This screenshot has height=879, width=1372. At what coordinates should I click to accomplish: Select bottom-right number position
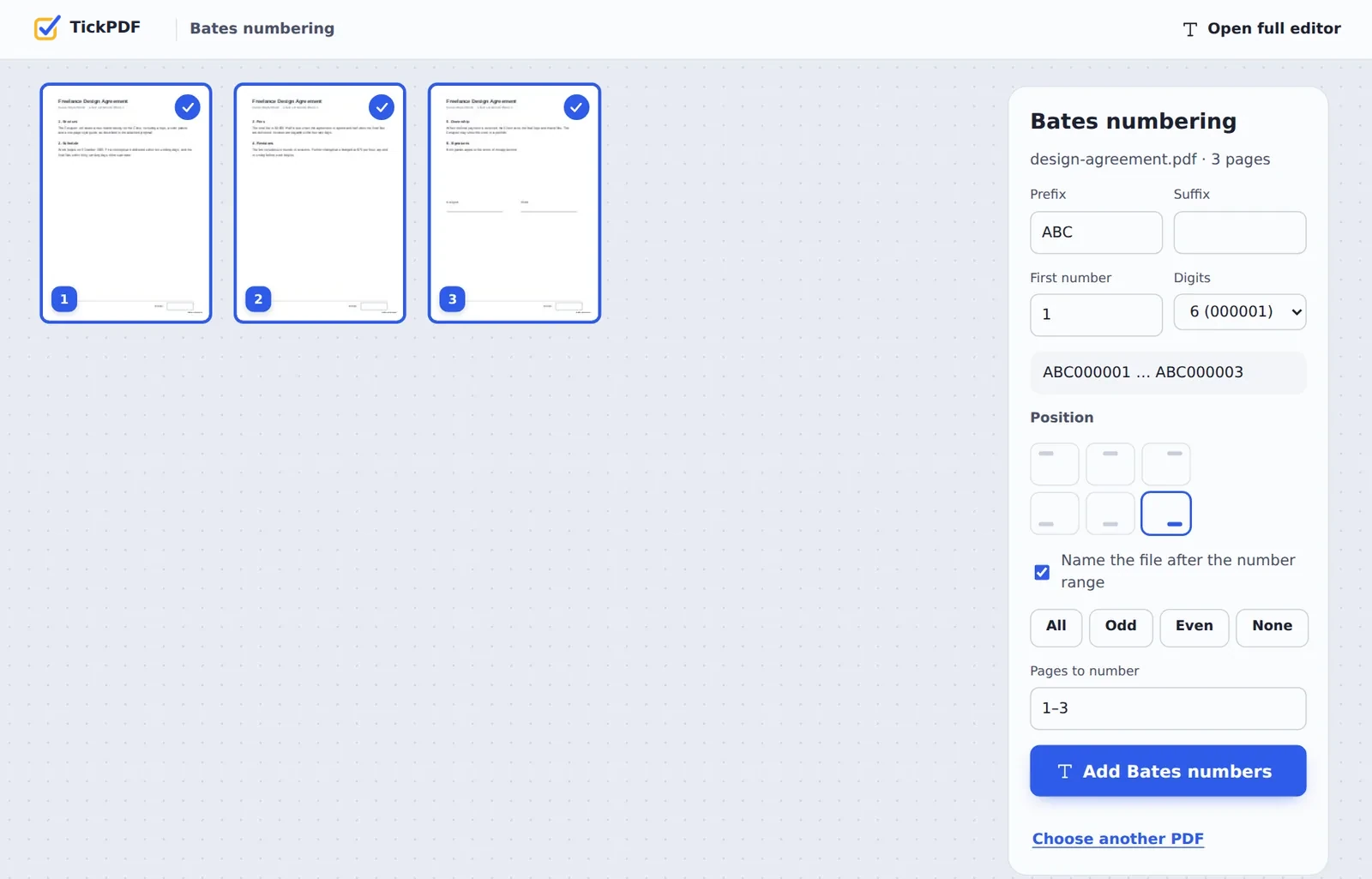tap(1165, 513)
